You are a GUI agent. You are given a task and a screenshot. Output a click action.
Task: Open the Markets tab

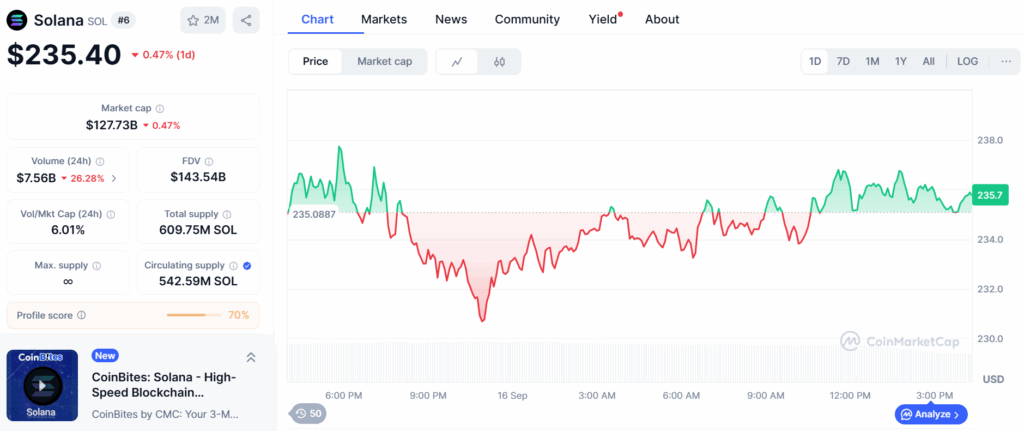tap(384, 20)
